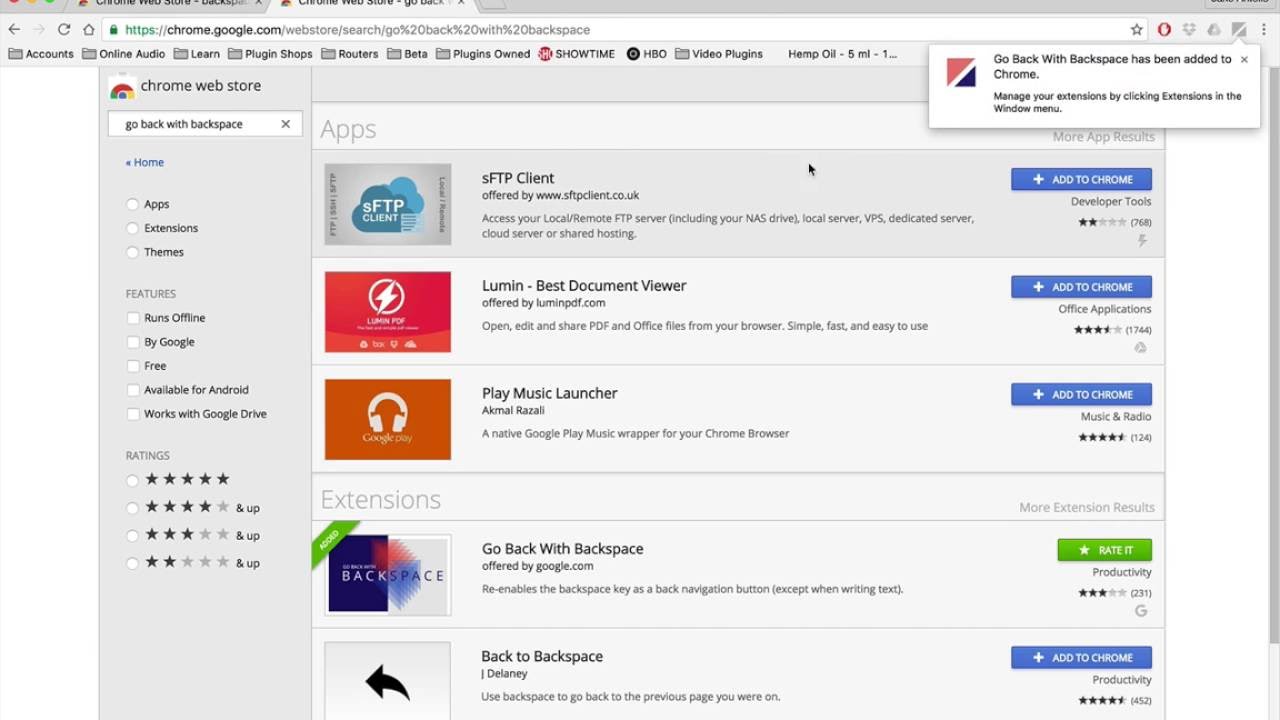Select the Extensions radio filter
The height and width of the screenshot is (720, 1280).
(x=132, y=228)
